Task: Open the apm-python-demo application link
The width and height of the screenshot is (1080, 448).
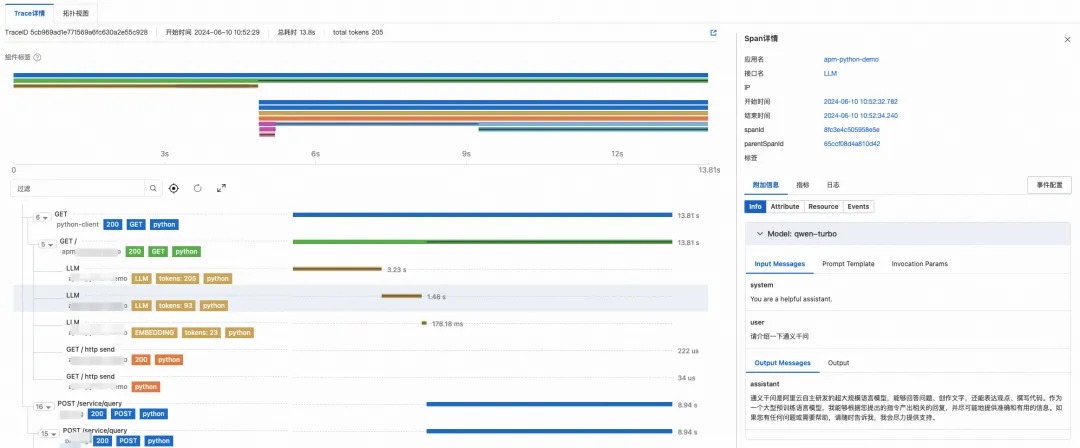Action: (846, 60)
